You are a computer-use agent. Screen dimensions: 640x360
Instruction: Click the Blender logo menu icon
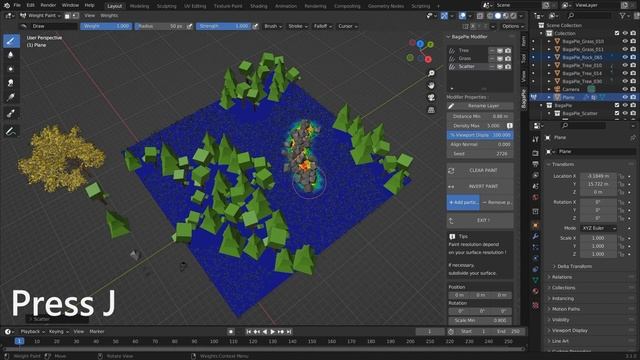(x=7, y=5)
